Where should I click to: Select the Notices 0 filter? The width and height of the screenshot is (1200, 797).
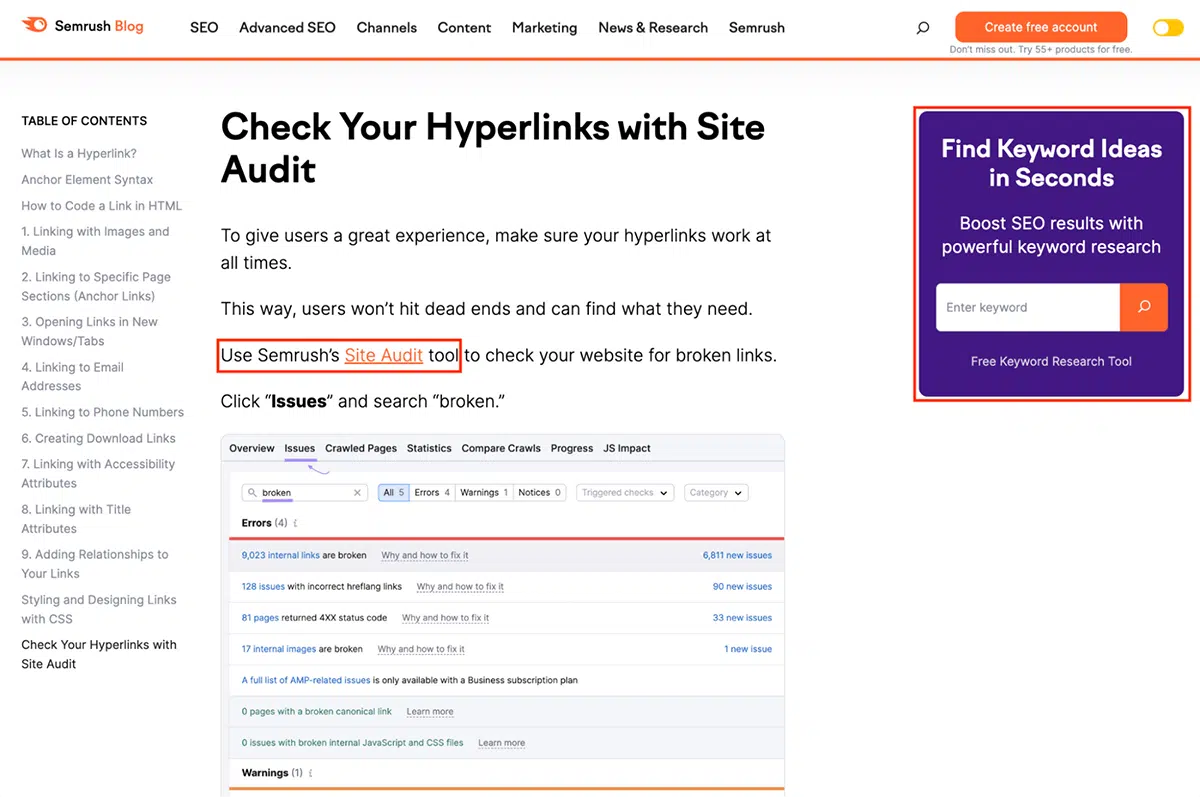pyautogui.click(x=540, y=492)
